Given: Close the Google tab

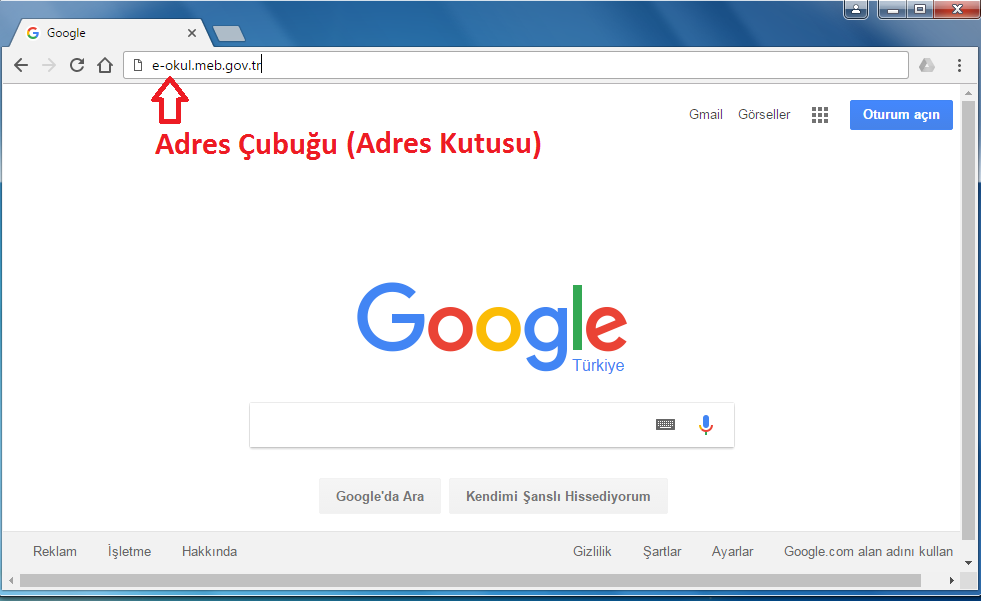Looking at the screenshot, I should coord(191,33).
